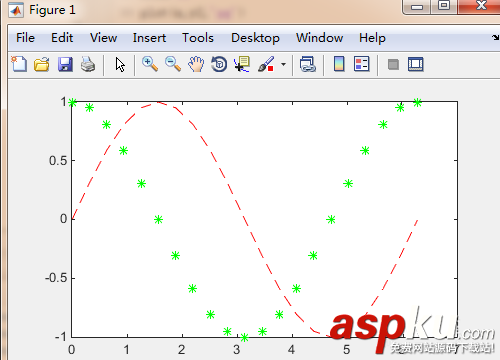The image size is (500, 360).
Task: Select the Edit Plot arrow tool
Action: tap(120, 64)
